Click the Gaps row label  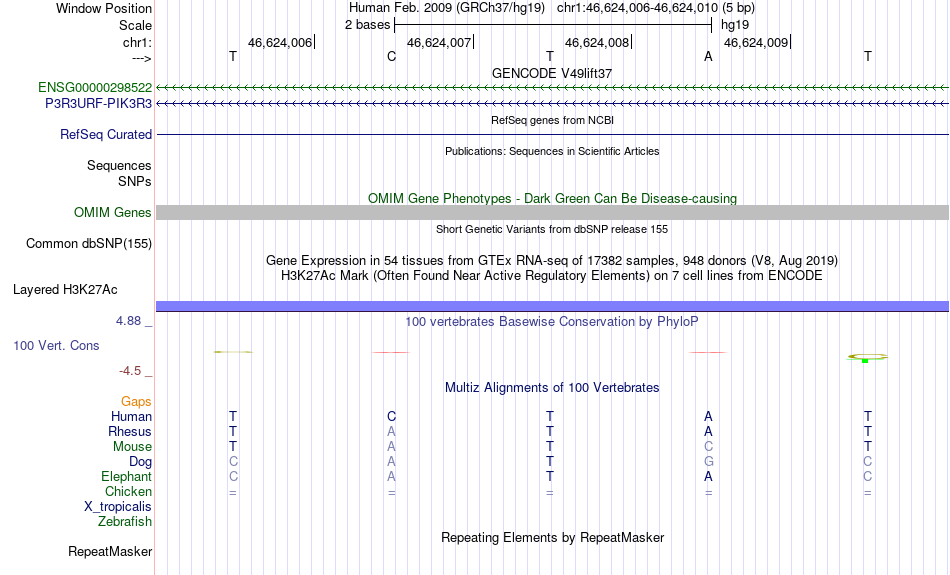pyautogui.click(x=136, y=402)
